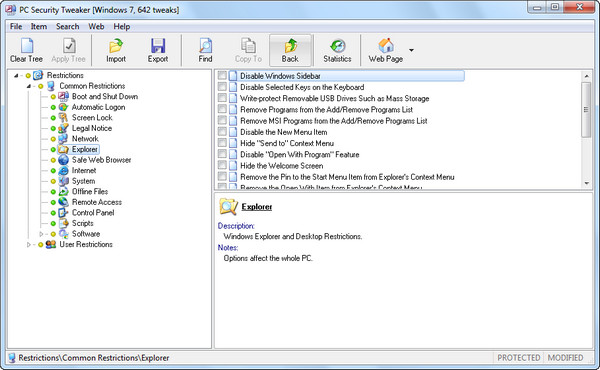Click the Scripts tree icon

tap(63, 223)
